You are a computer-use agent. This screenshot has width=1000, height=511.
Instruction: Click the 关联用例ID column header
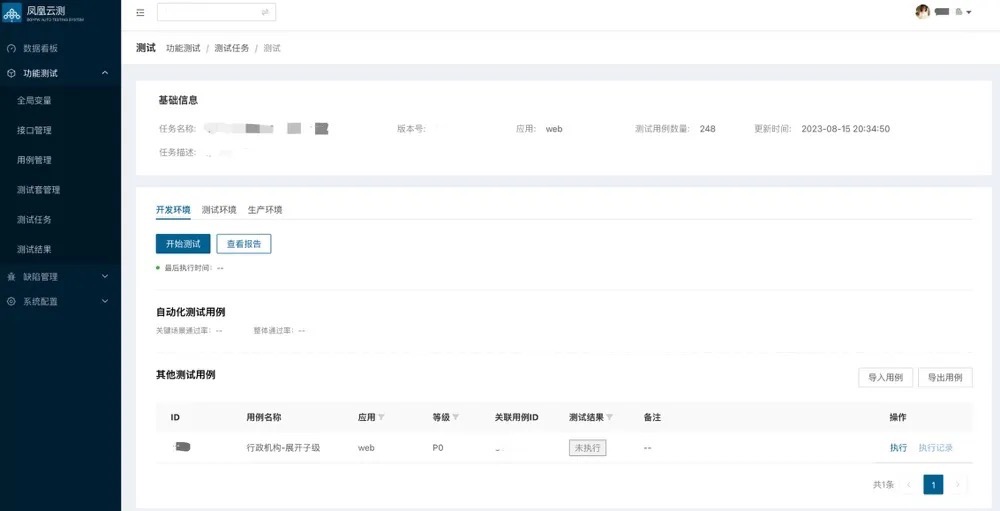(x=517, y=417)
